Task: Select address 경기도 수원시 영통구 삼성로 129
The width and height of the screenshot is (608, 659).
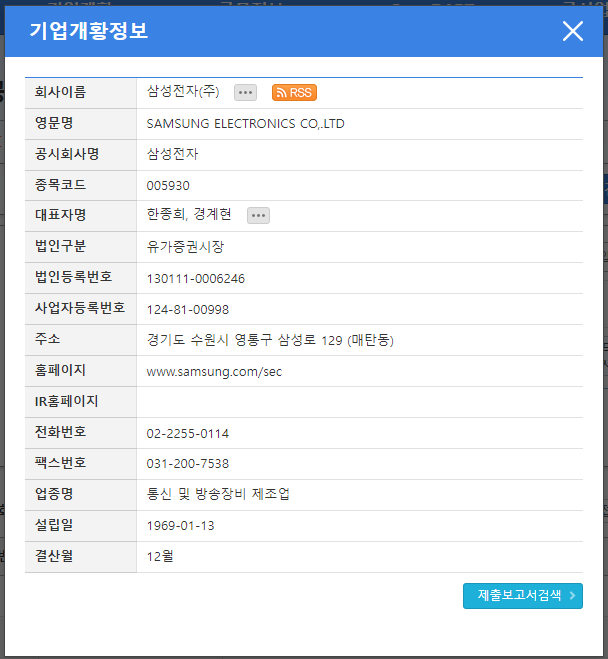Action: tap(244, 340)
